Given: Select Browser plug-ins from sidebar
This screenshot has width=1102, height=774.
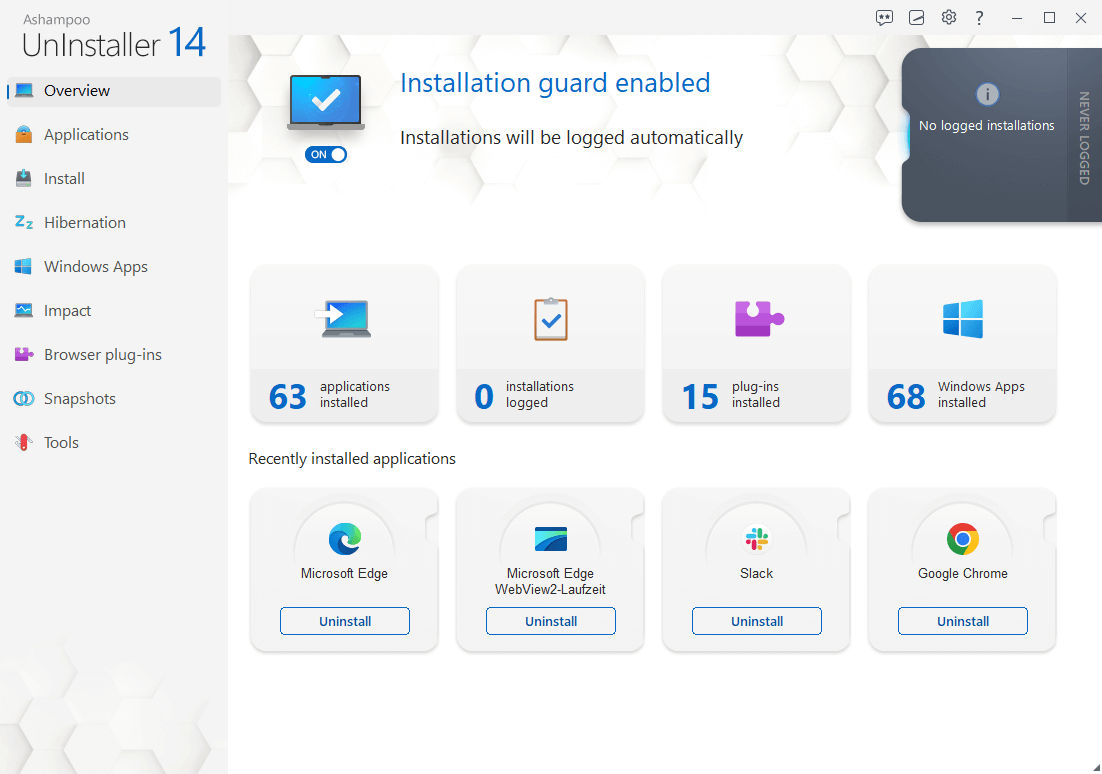Looking at the screenshot, I should pyautogui.click(x=102, y=355).
